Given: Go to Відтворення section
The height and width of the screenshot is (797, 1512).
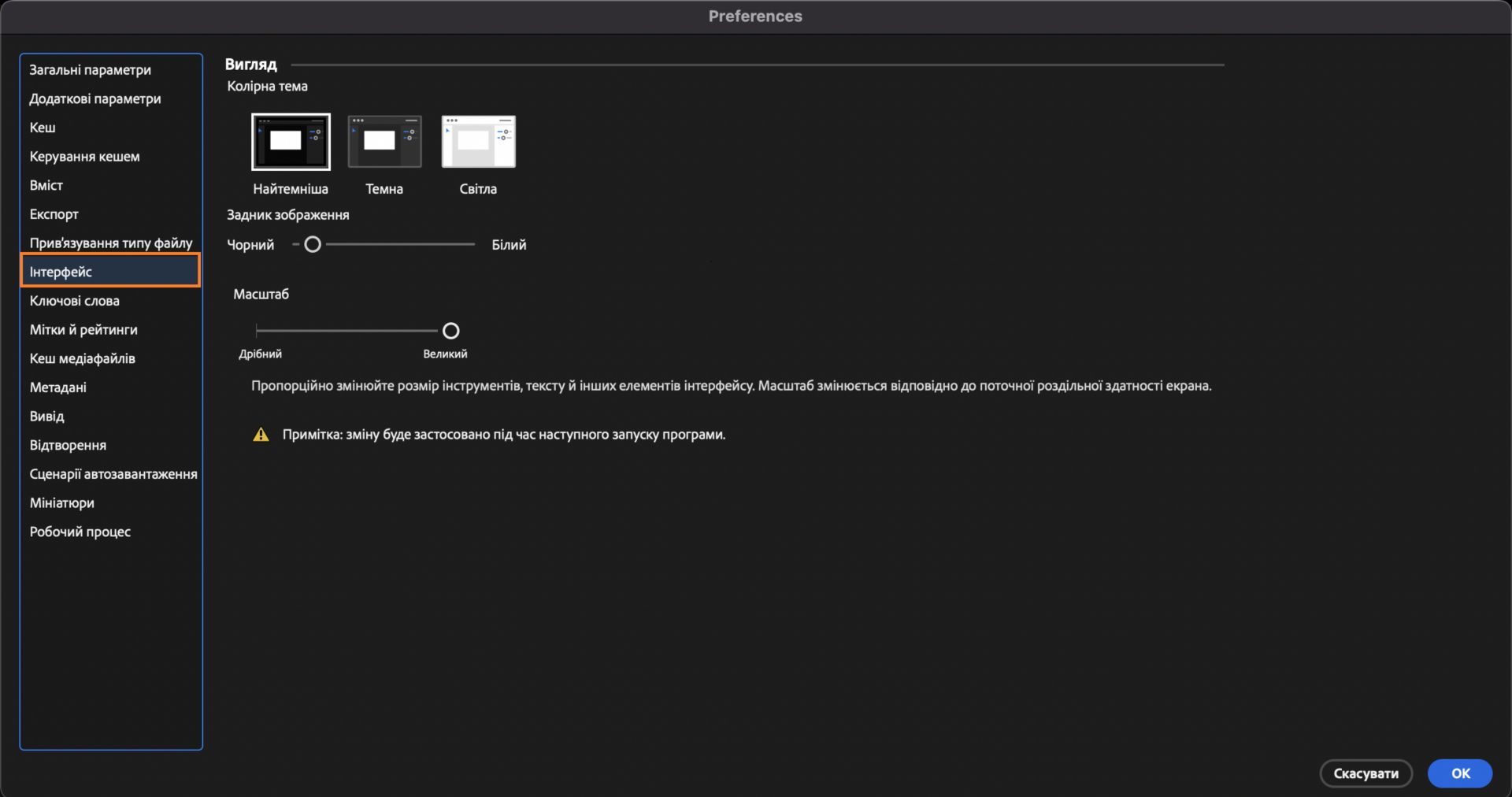Looking at the screenshot, I should tap(111, 445).
